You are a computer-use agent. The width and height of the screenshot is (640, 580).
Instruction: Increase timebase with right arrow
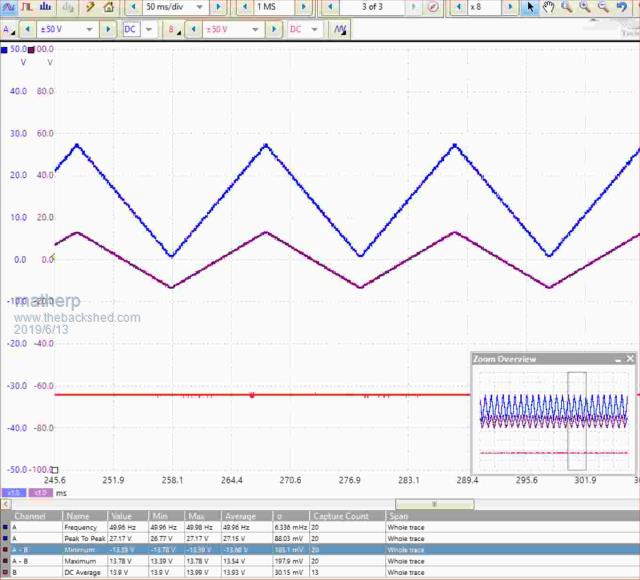(218, 7)
